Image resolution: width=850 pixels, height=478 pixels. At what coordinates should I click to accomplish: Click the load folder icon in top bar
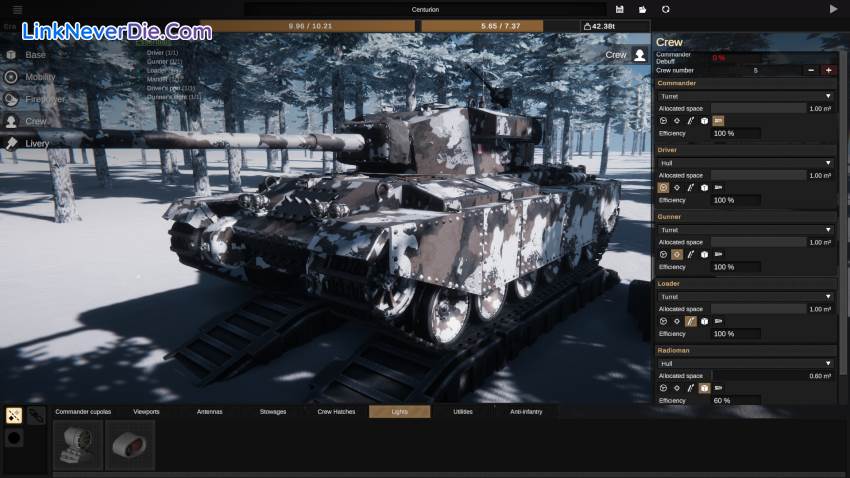pyautogui.click(x=643, y=9)
